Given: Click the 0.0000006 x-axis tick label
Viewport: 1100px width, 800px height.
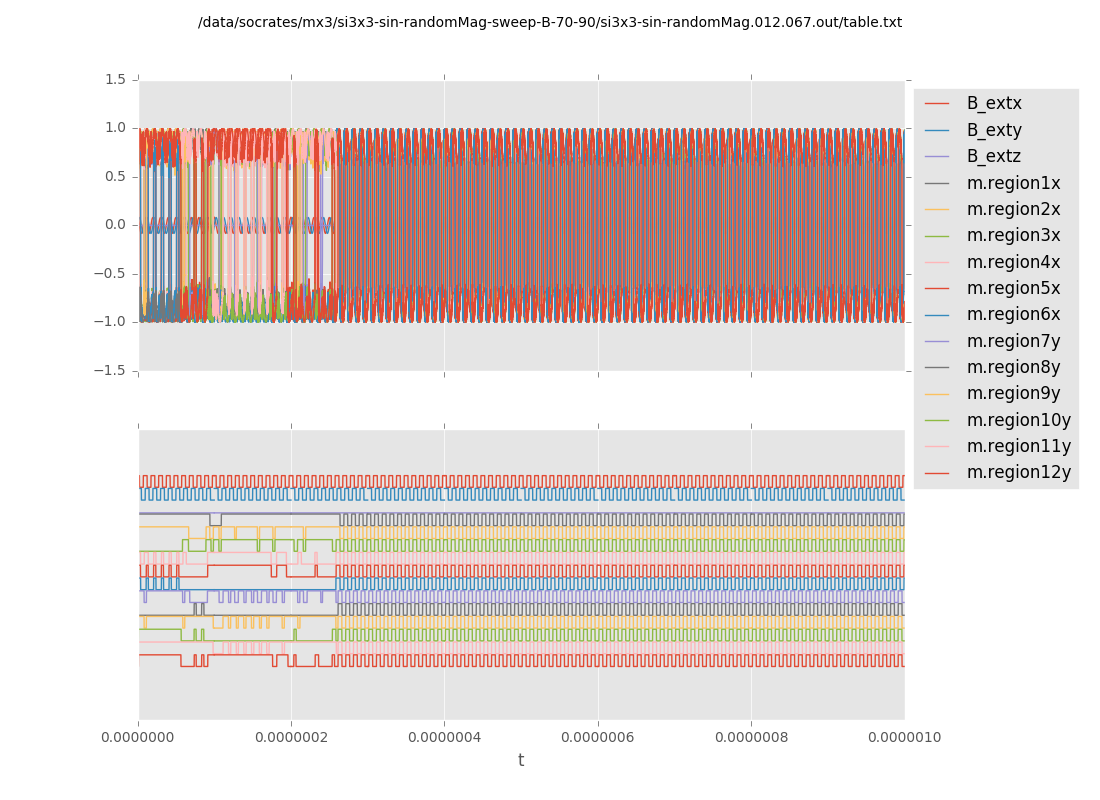Looking at the screenshot, I should coord(598,737).
